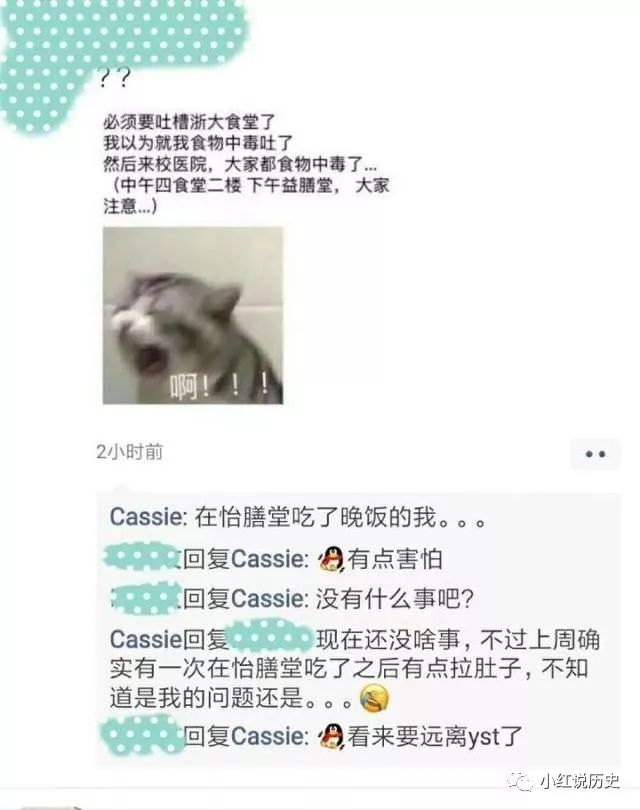640x810 pixels.
Task: Open Cassie's profile from the first comment
Action: pyautogui.click(x=146, y=517)
